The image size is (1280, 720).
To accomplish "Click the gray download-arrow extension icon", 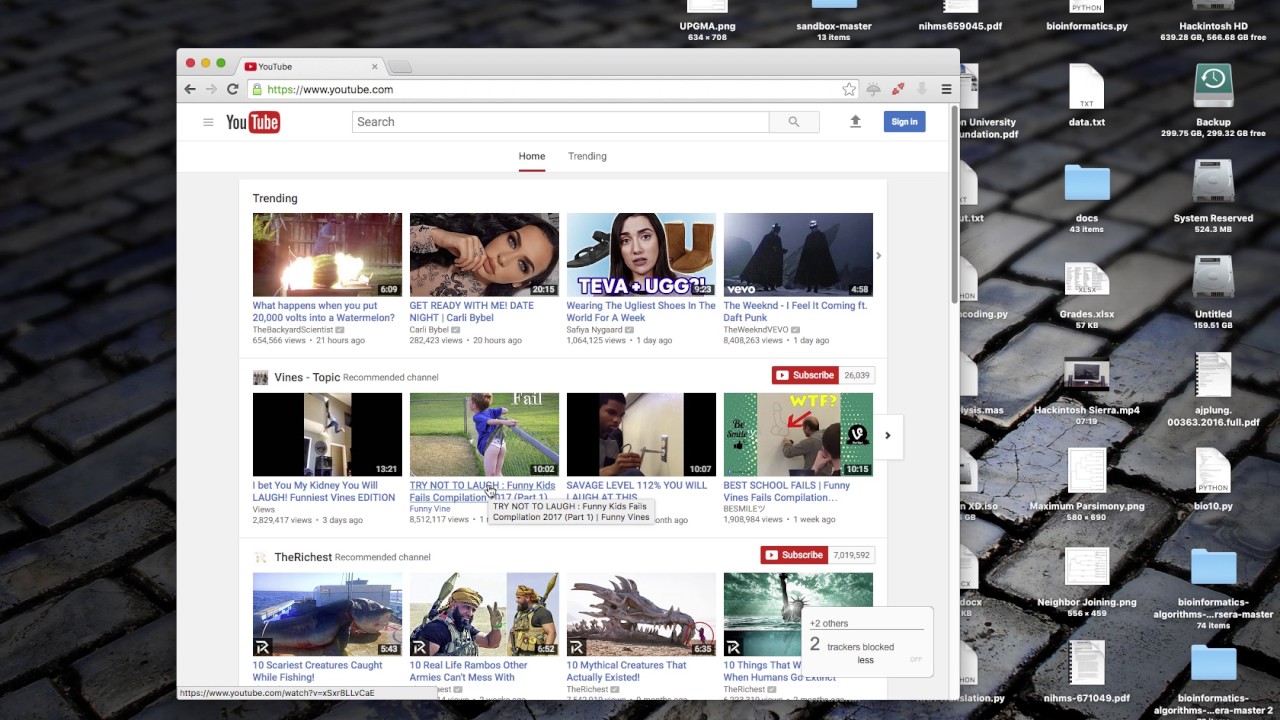I will tap(922, 89).
